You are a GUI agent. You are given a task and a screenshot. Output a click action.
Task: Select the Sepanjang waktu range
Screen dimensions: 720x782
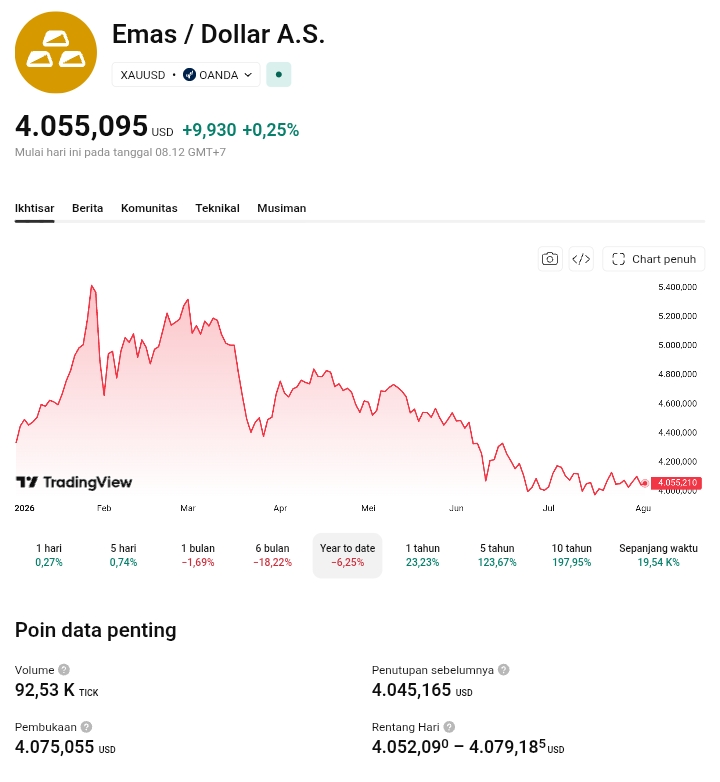click(658, 555)
